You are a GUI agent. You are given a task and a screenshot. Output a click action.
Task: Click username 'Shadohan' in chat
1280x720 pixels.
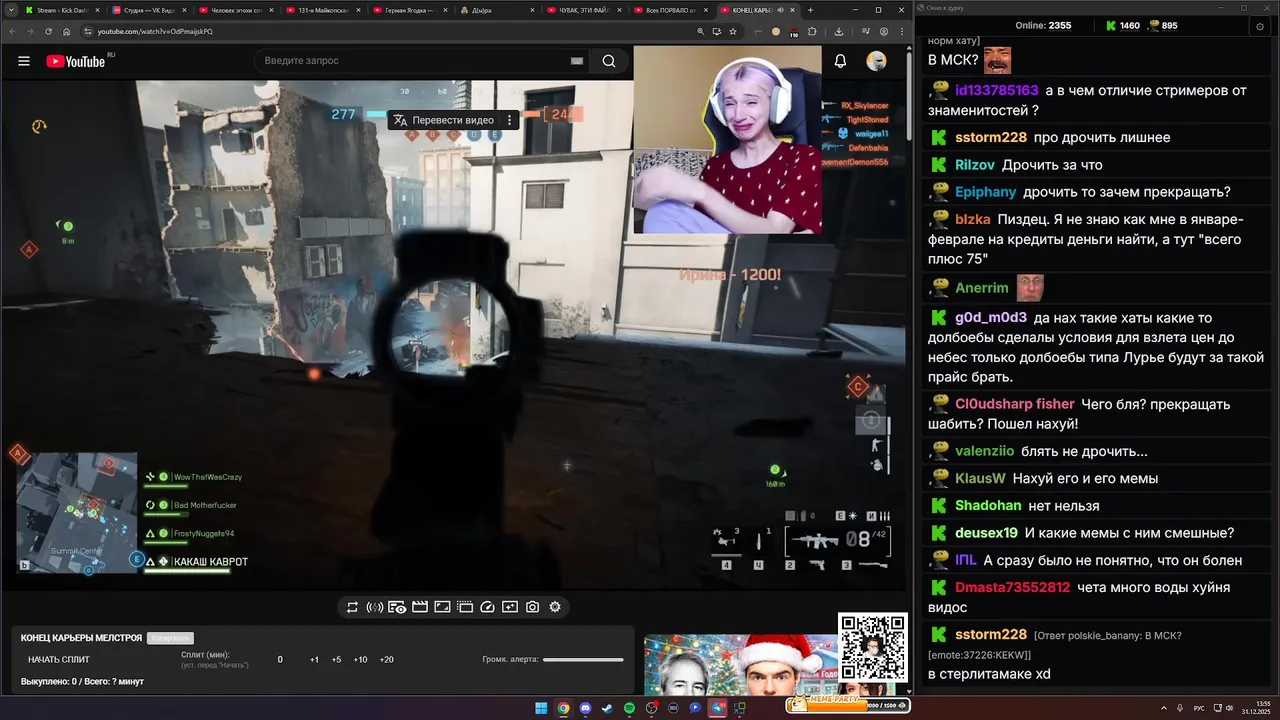988,506
